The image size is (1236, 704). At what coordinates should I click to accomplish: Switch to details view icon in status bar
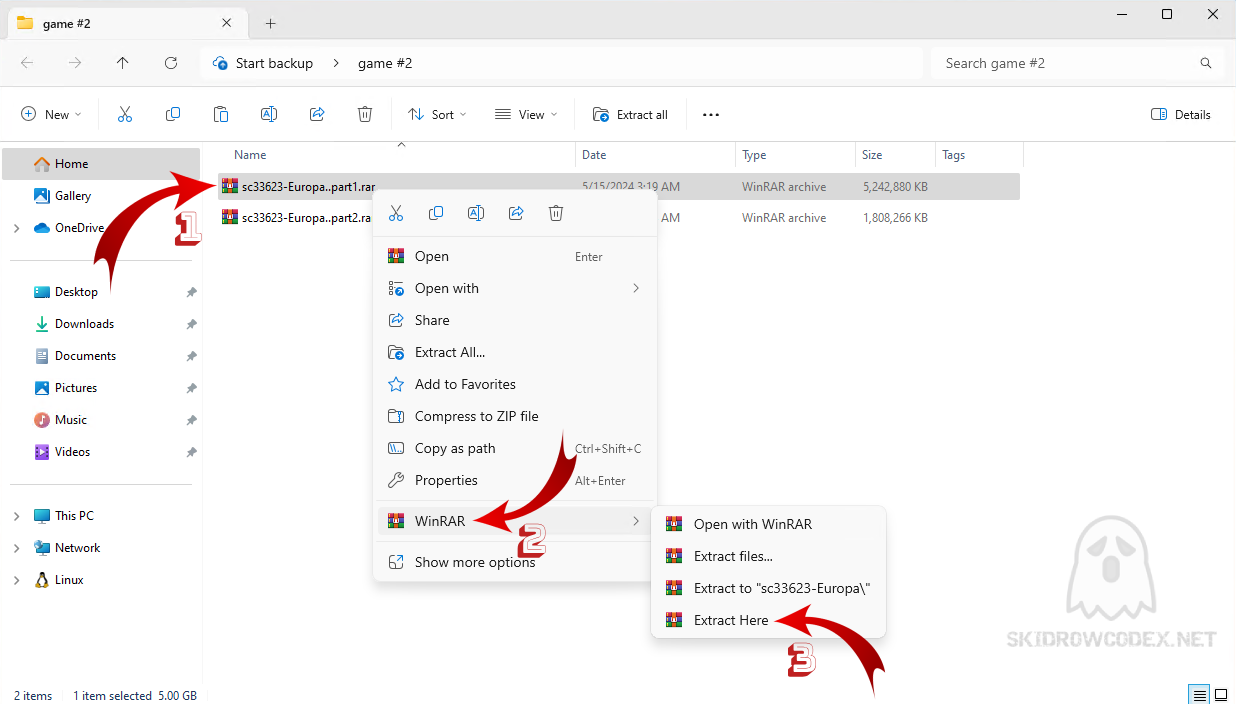click(1198, 695)
